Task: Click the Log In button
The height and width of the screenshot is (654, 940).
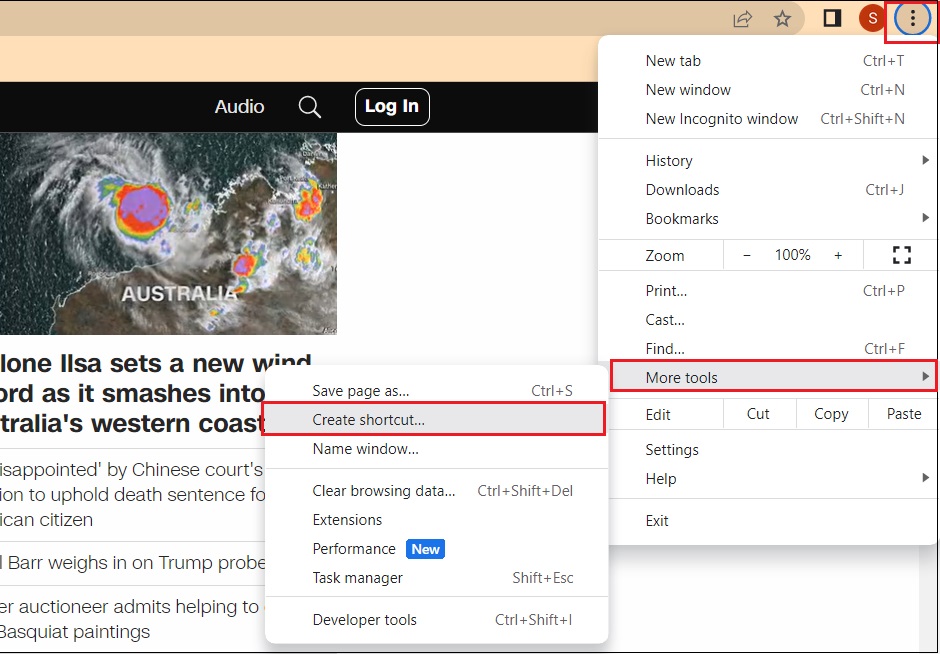Action: coord(391,106)
